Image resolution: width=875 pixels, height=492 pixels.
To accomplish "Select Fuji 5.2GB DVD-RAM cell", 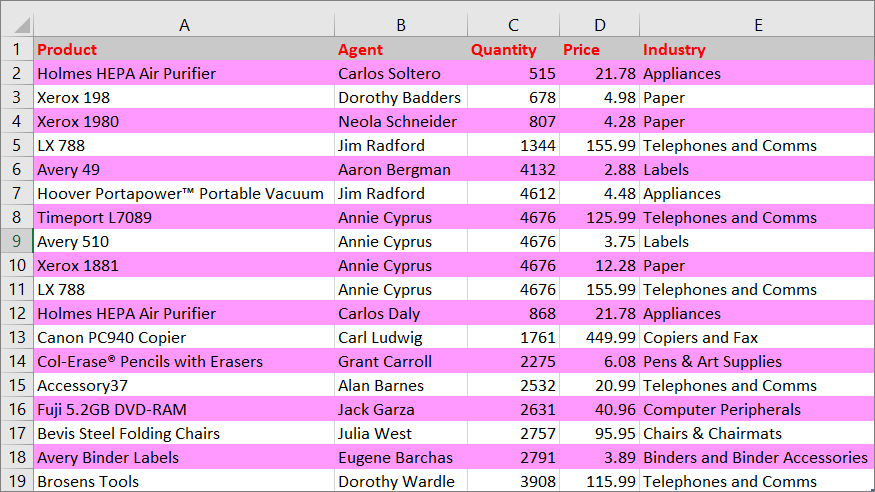I will click(x=184, y=409).
